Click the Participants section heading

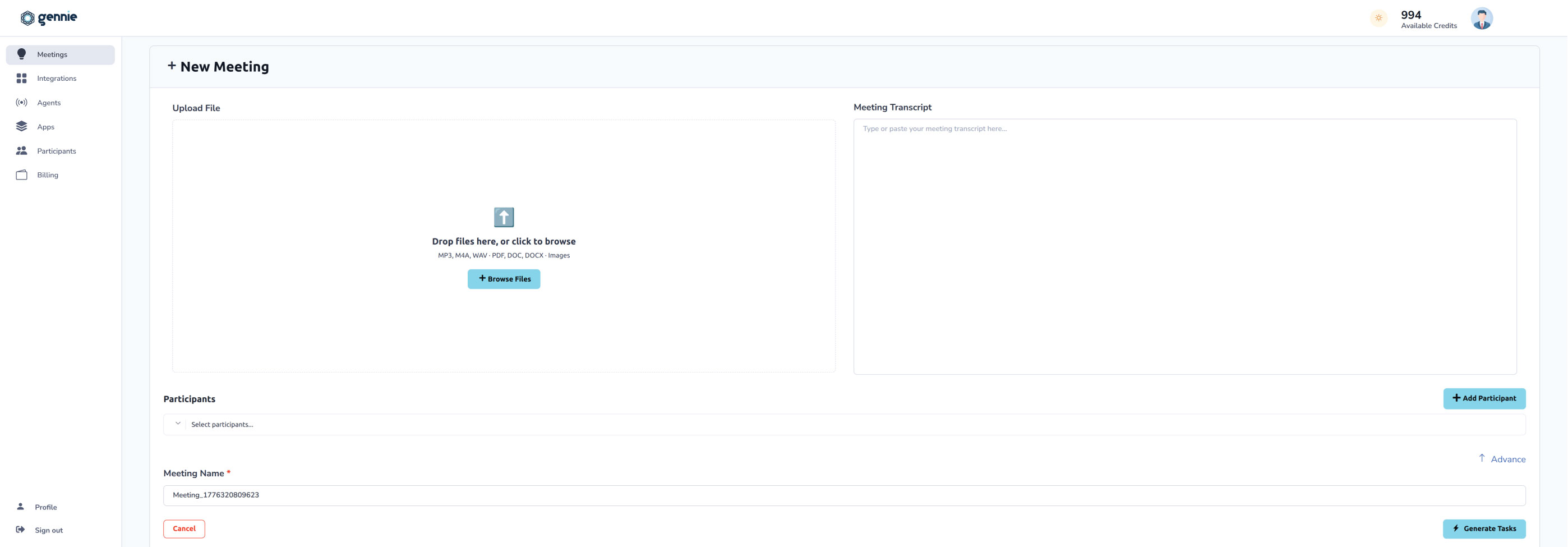(x=190, y=399)
